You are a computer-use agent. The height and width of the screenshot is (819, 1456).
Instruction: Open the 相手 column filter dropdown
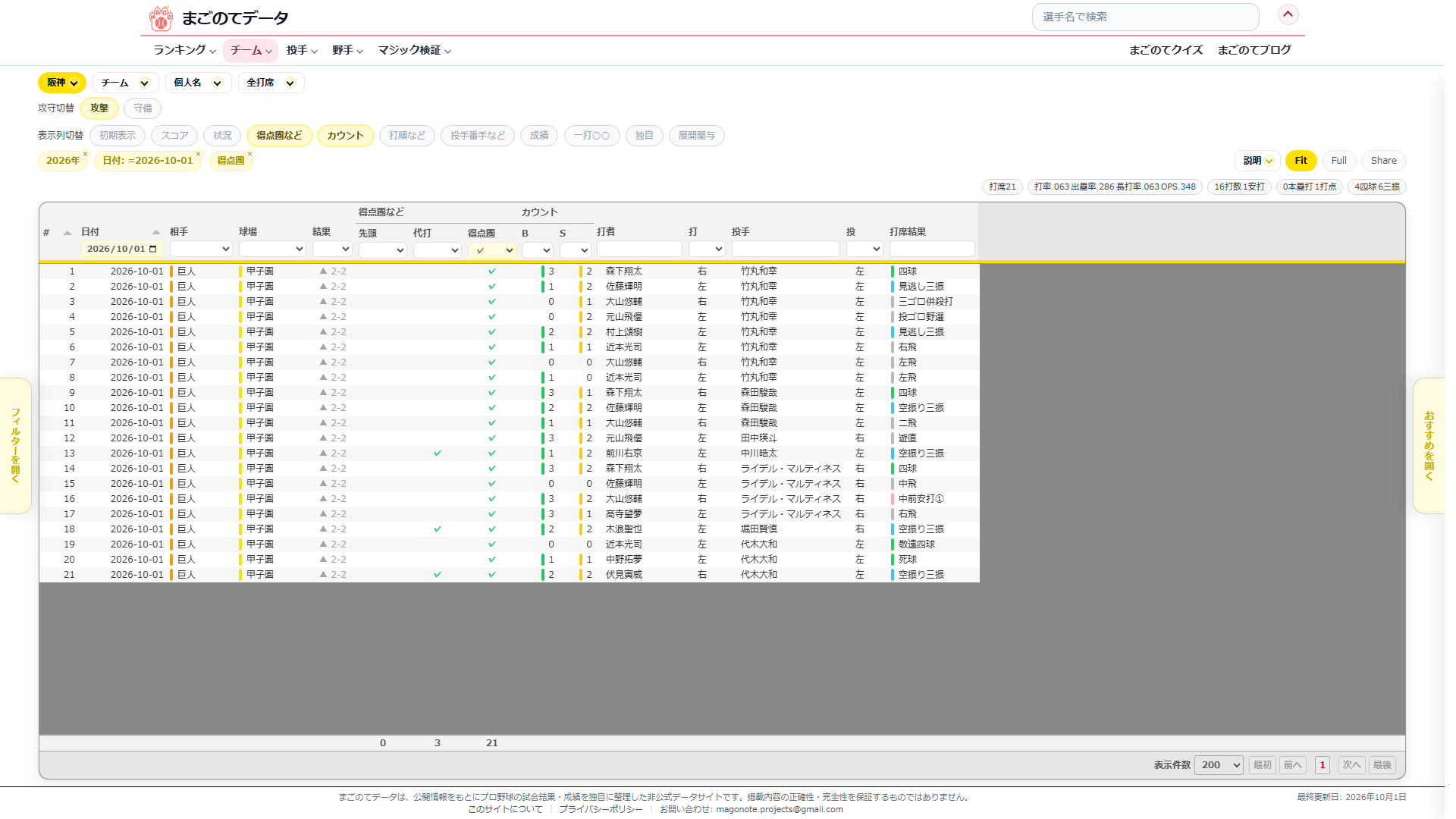(201, 249)
